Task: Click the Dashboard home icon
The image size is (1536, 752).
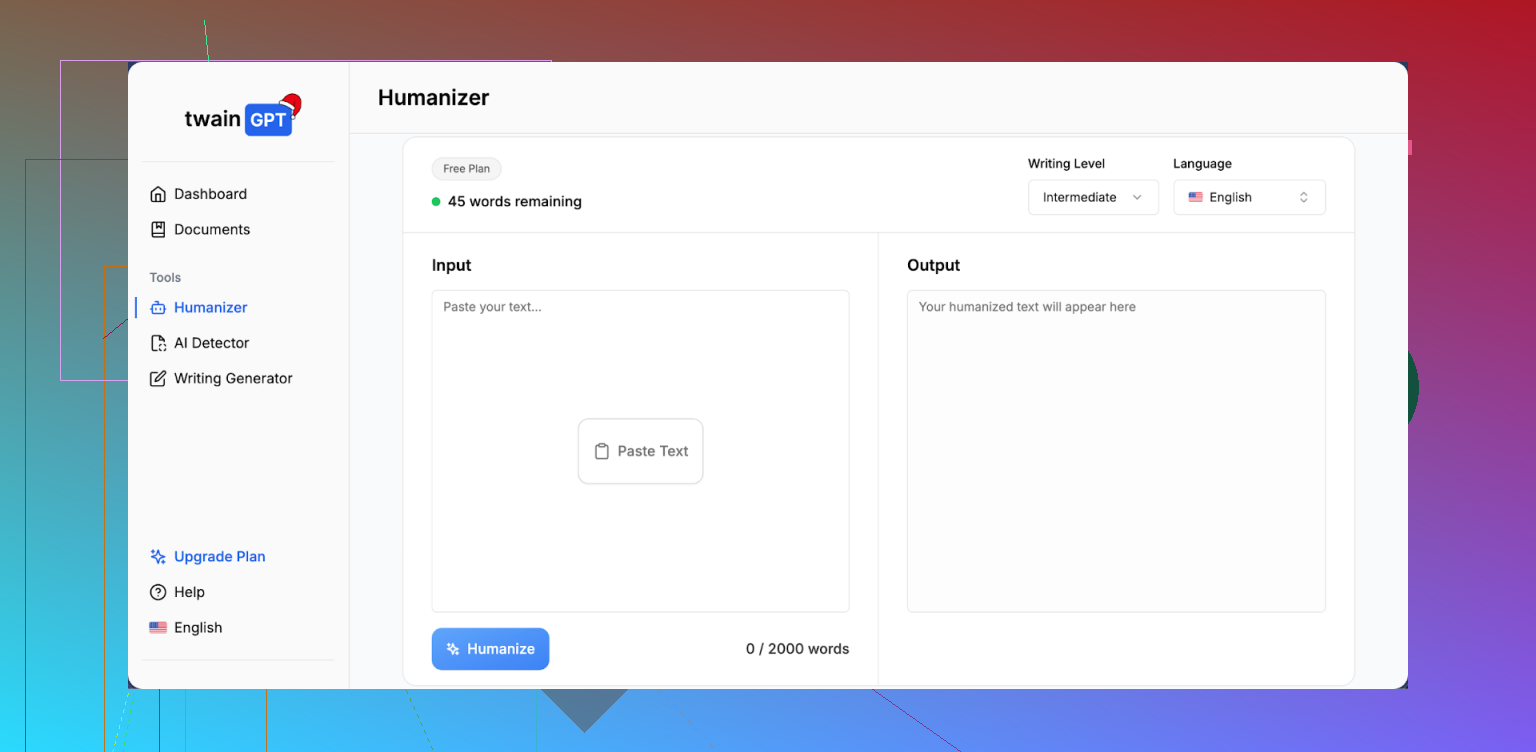Action: click(158, 194)
